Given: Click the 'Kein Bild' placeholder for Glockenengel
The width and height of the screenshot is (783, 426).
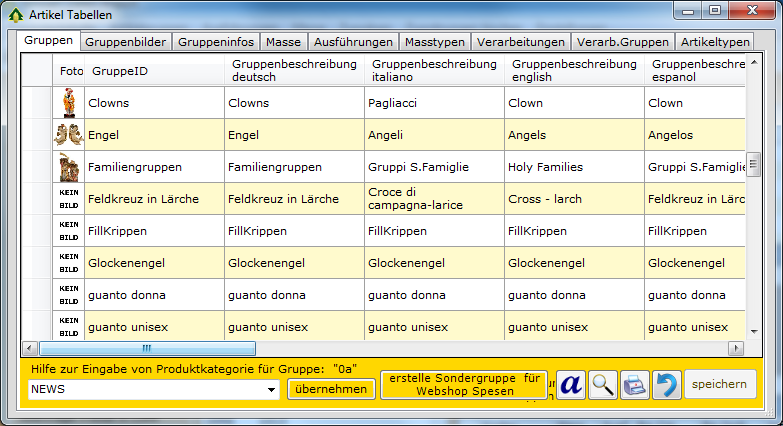Looking at the screenshot, I should 68,263.
